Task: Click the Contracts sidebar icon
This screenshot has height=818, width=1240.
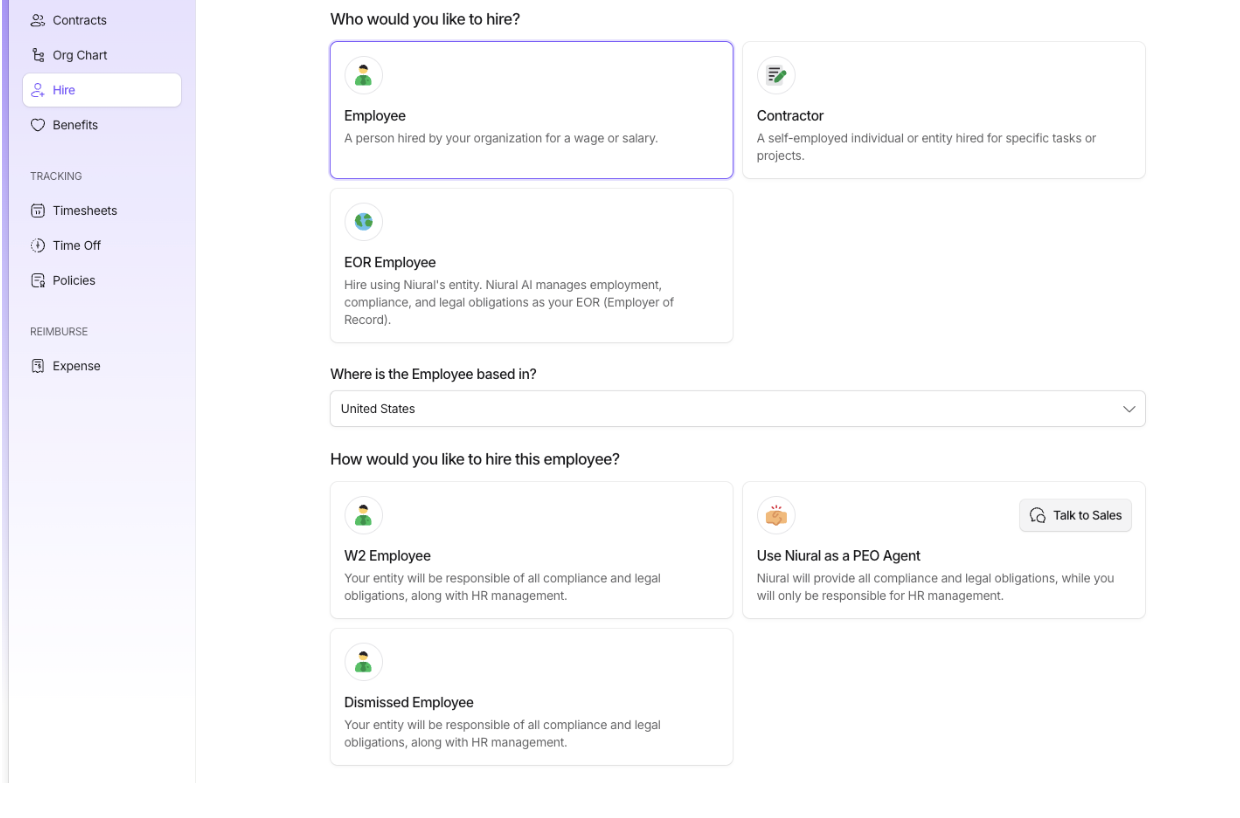Action: 38,20
